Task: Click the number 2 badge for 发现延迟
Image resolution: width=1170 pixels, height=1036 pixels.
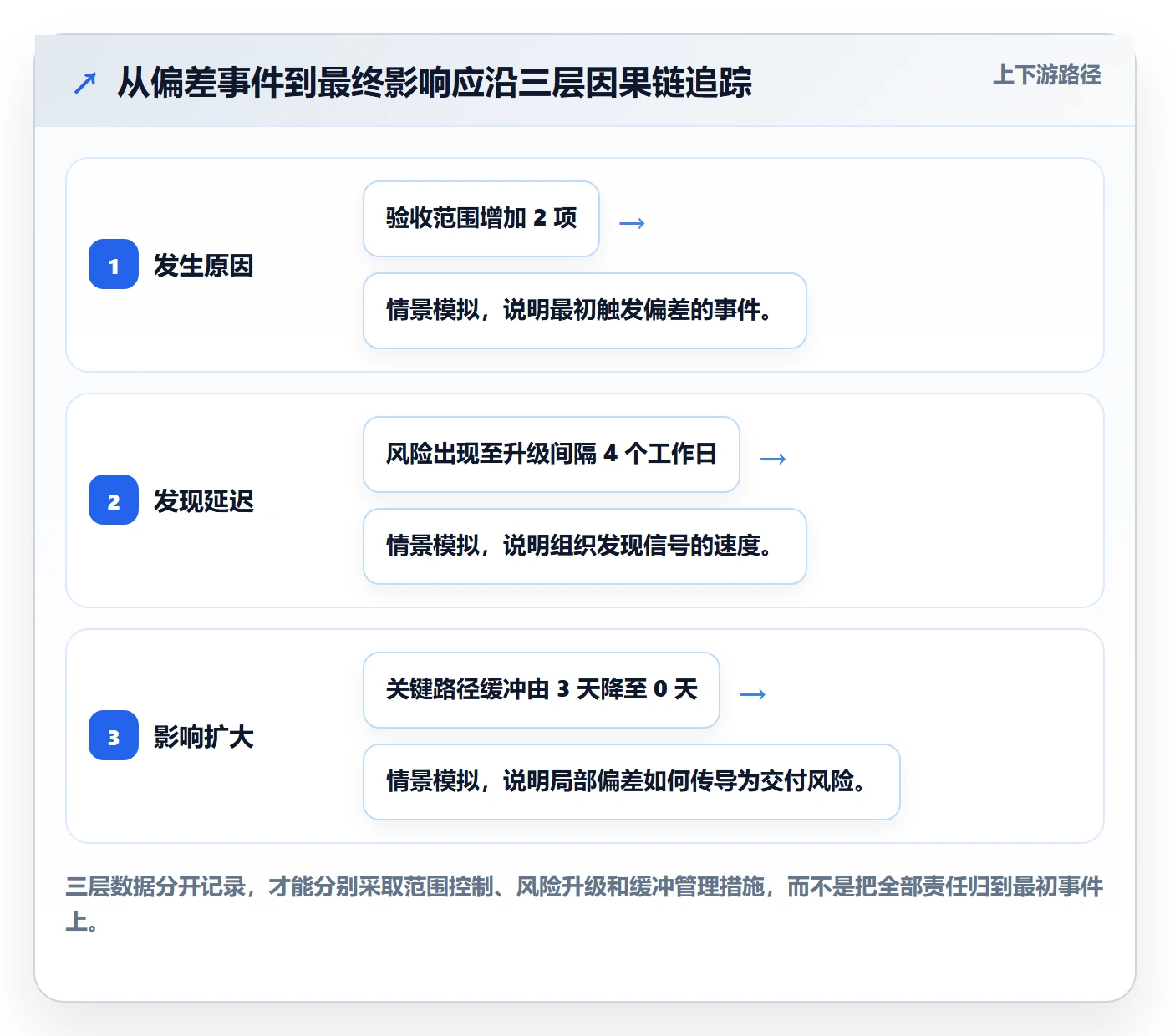Action: coord(114,500)
